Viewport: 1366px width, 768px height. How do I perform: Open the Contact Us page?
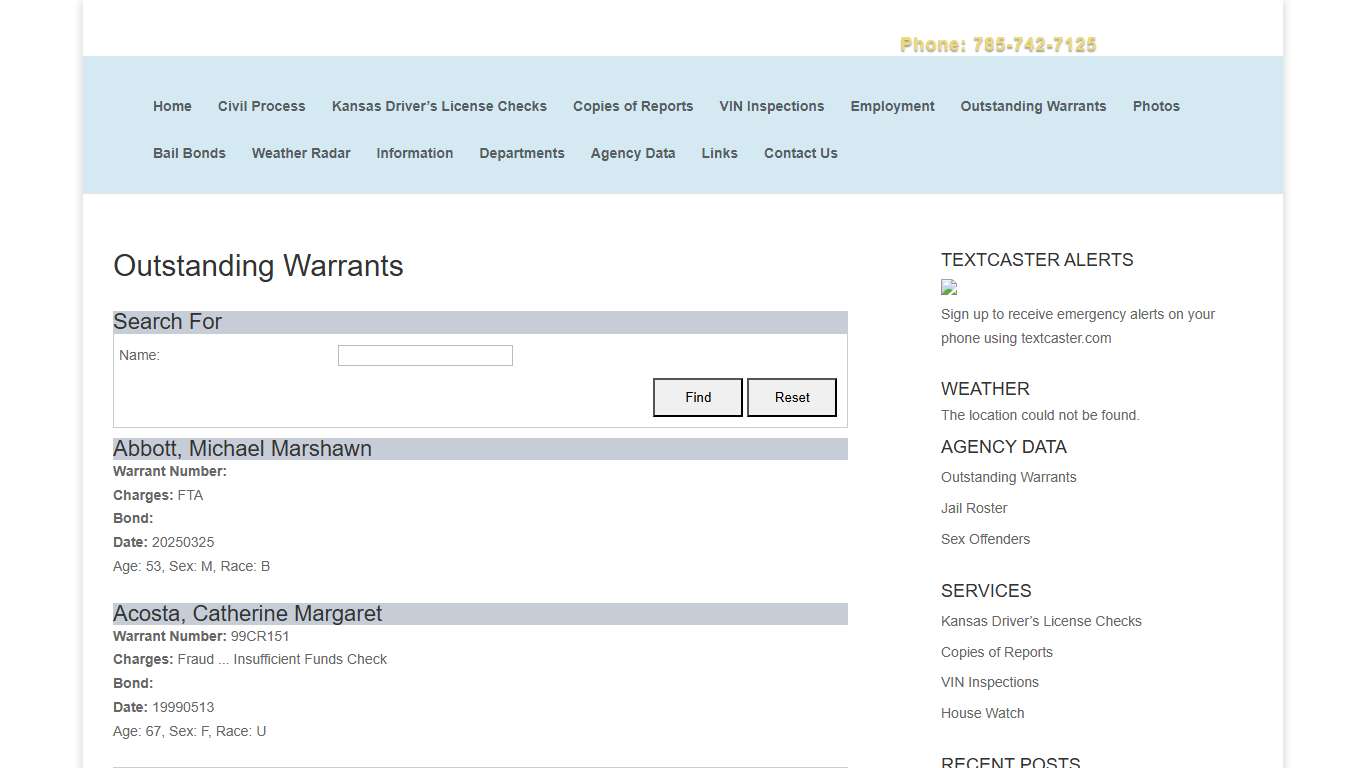tap(800, 153)
